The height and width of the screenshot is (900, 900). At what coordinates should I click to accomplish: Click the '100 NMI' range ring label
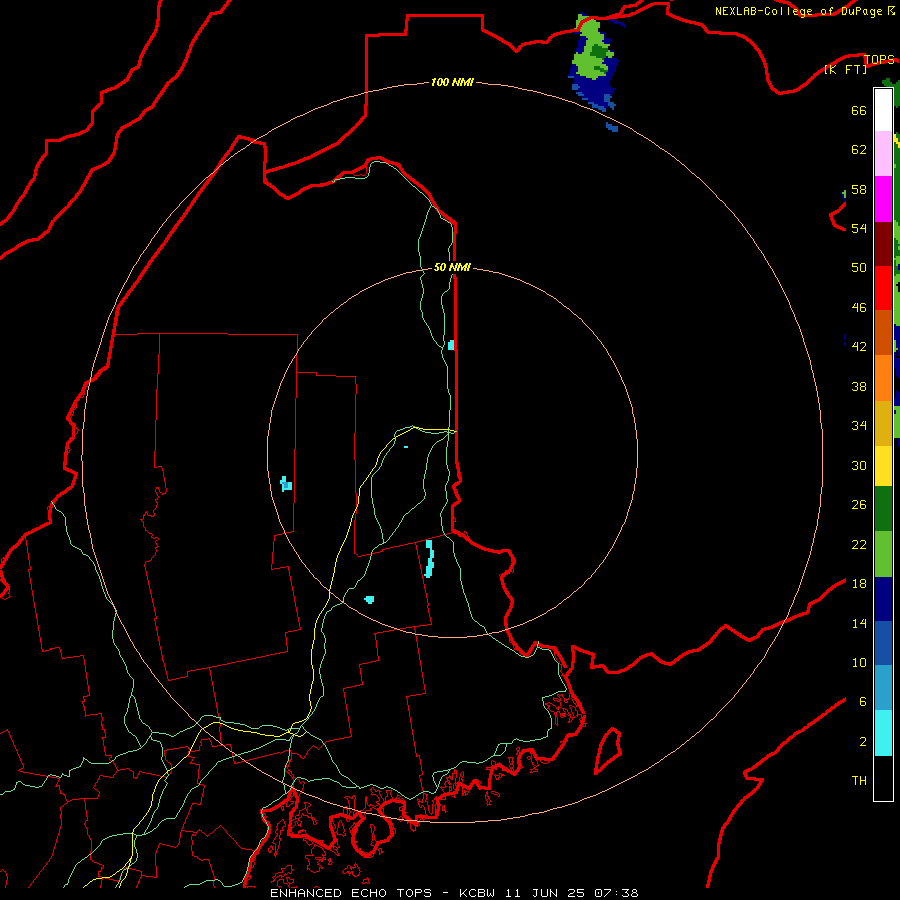pyautogui.click(x=452, y=83)
